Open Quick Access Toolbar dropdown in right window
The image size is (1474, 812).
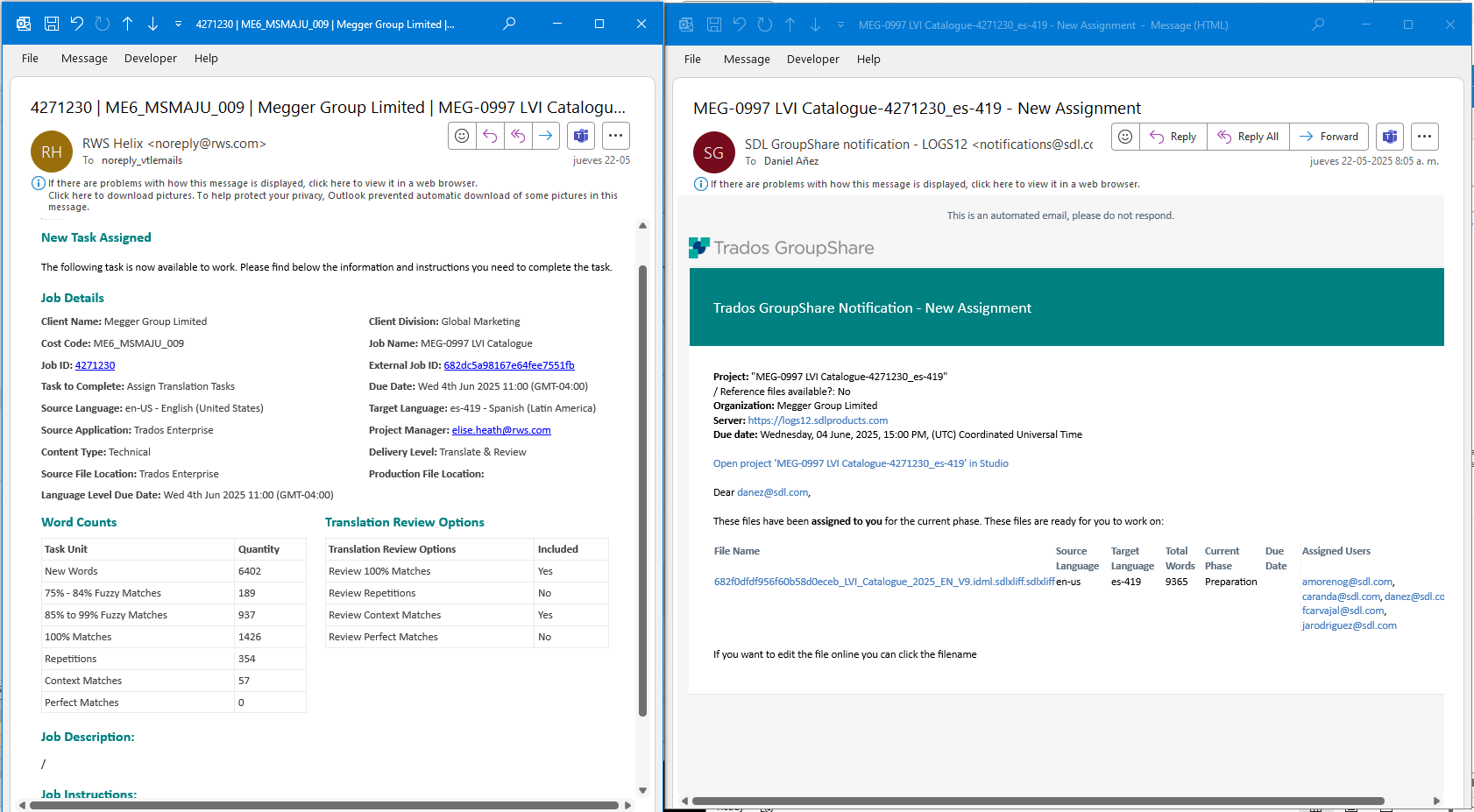click(x=840, y=25)
